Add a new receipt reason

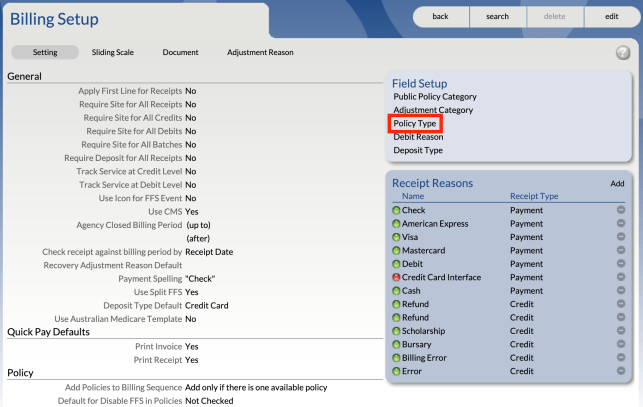tap(617, 183)
